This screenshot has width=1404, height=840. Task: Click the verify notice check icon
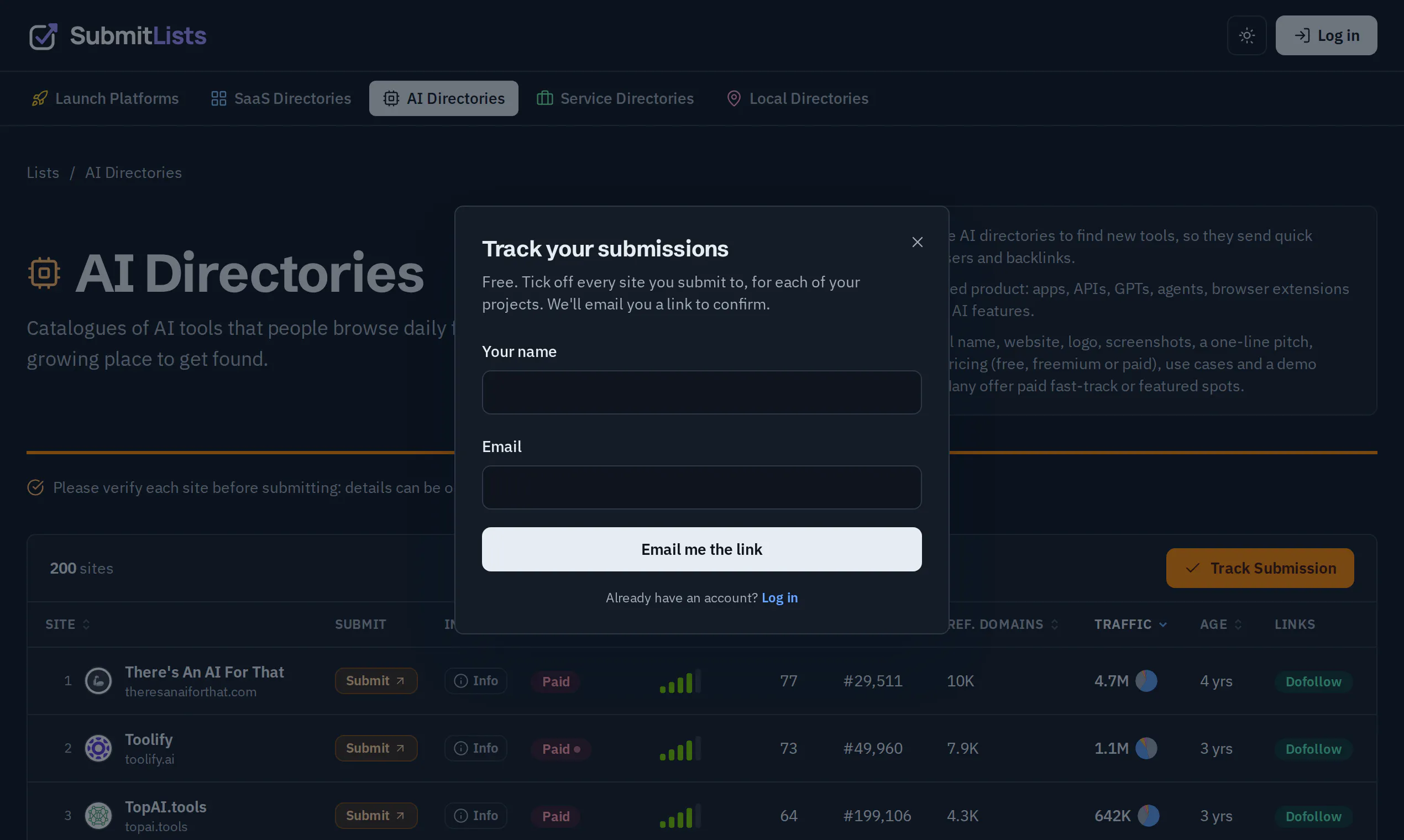[x=35, y=487]
